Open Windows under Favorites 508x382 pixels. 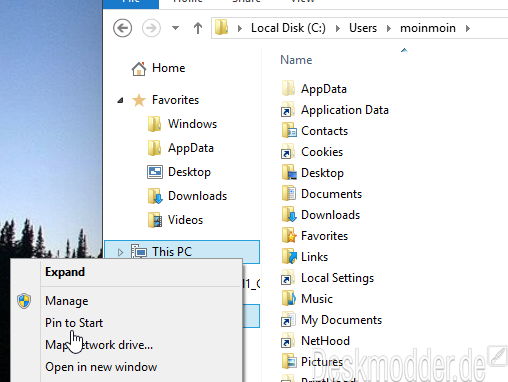tap(192, 124)
